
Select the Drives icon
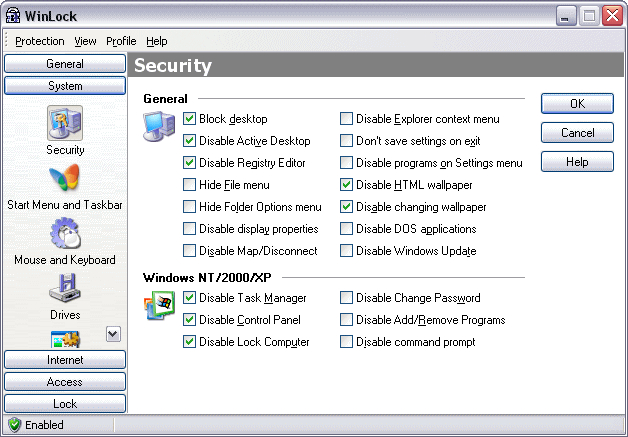(65, 290)
